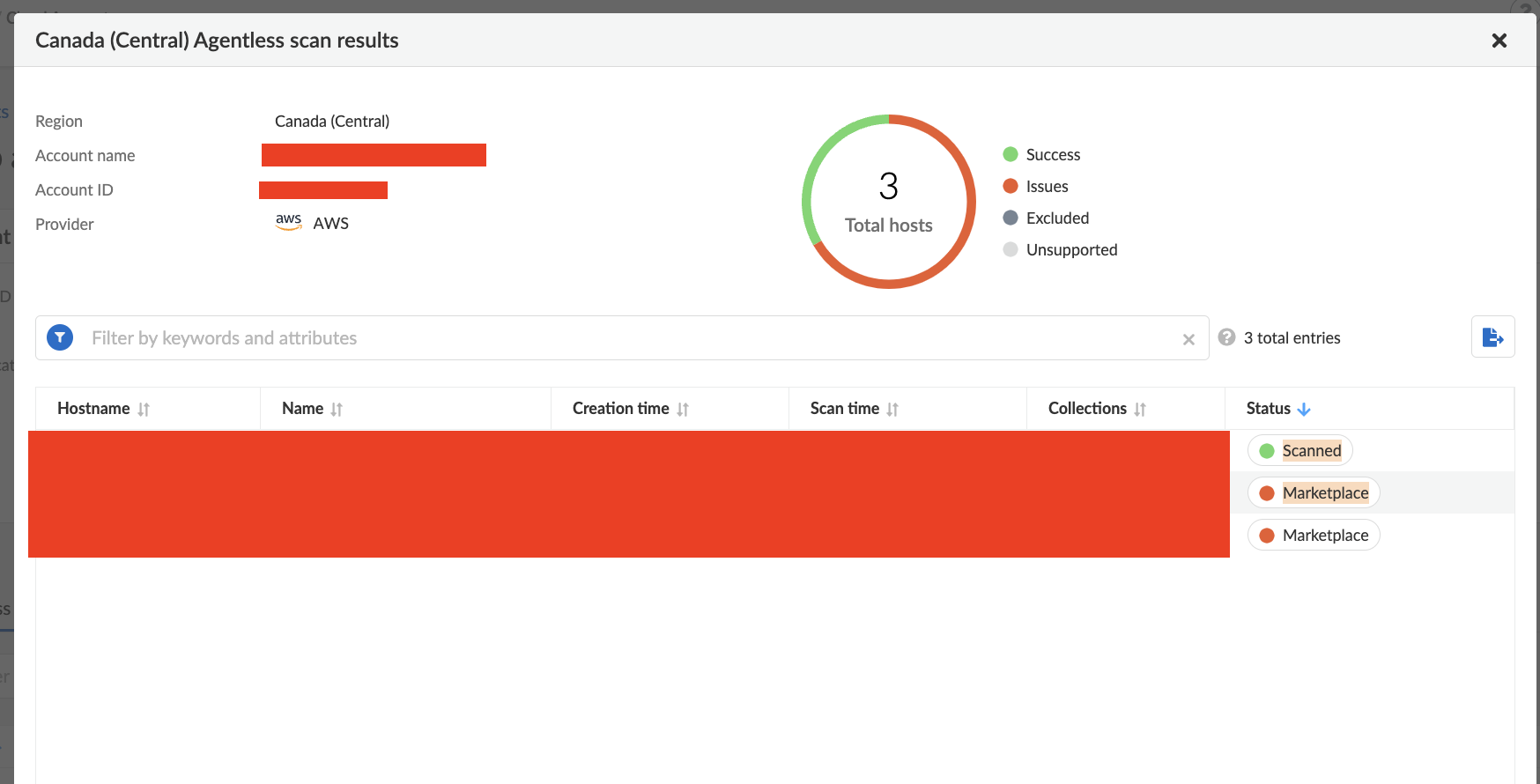Sort table by Collections column

[1140, 409]
